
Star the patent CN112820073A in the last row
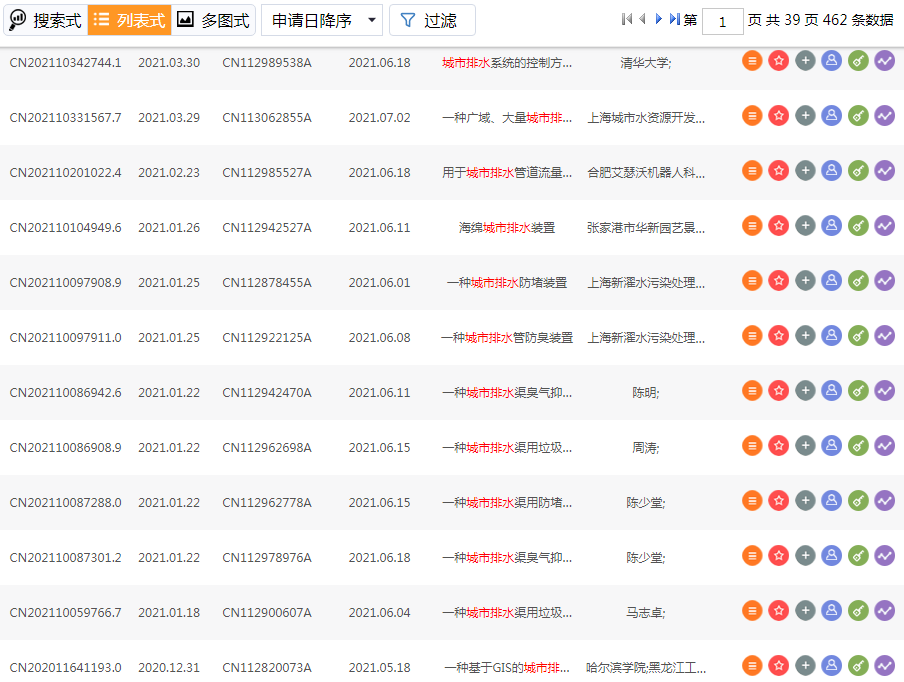pos(779,664)
